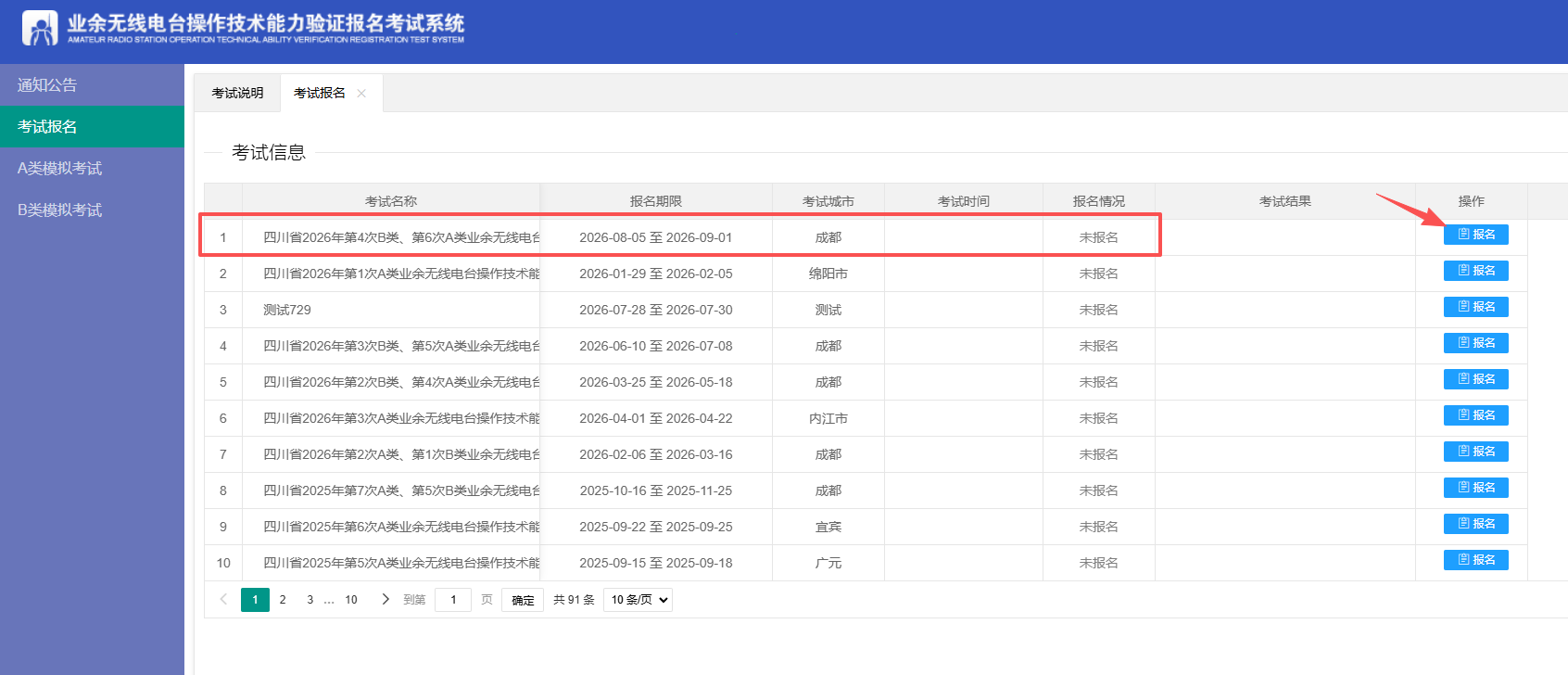This screenshot has height=675, width=1568.
Task: Click the 操作 column header
Action: [x=1472, y=201]
